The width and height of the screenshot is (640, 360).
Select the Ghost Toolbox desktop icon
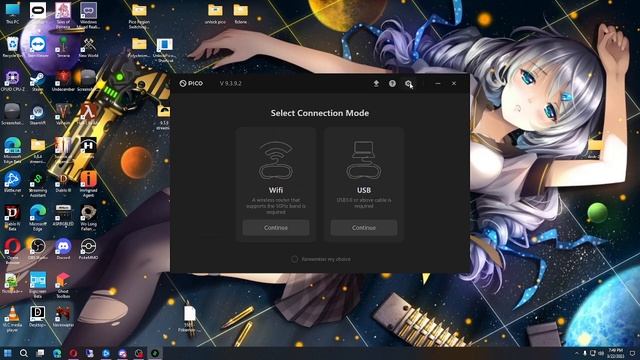pyautogui.click(x=63, y=285)
